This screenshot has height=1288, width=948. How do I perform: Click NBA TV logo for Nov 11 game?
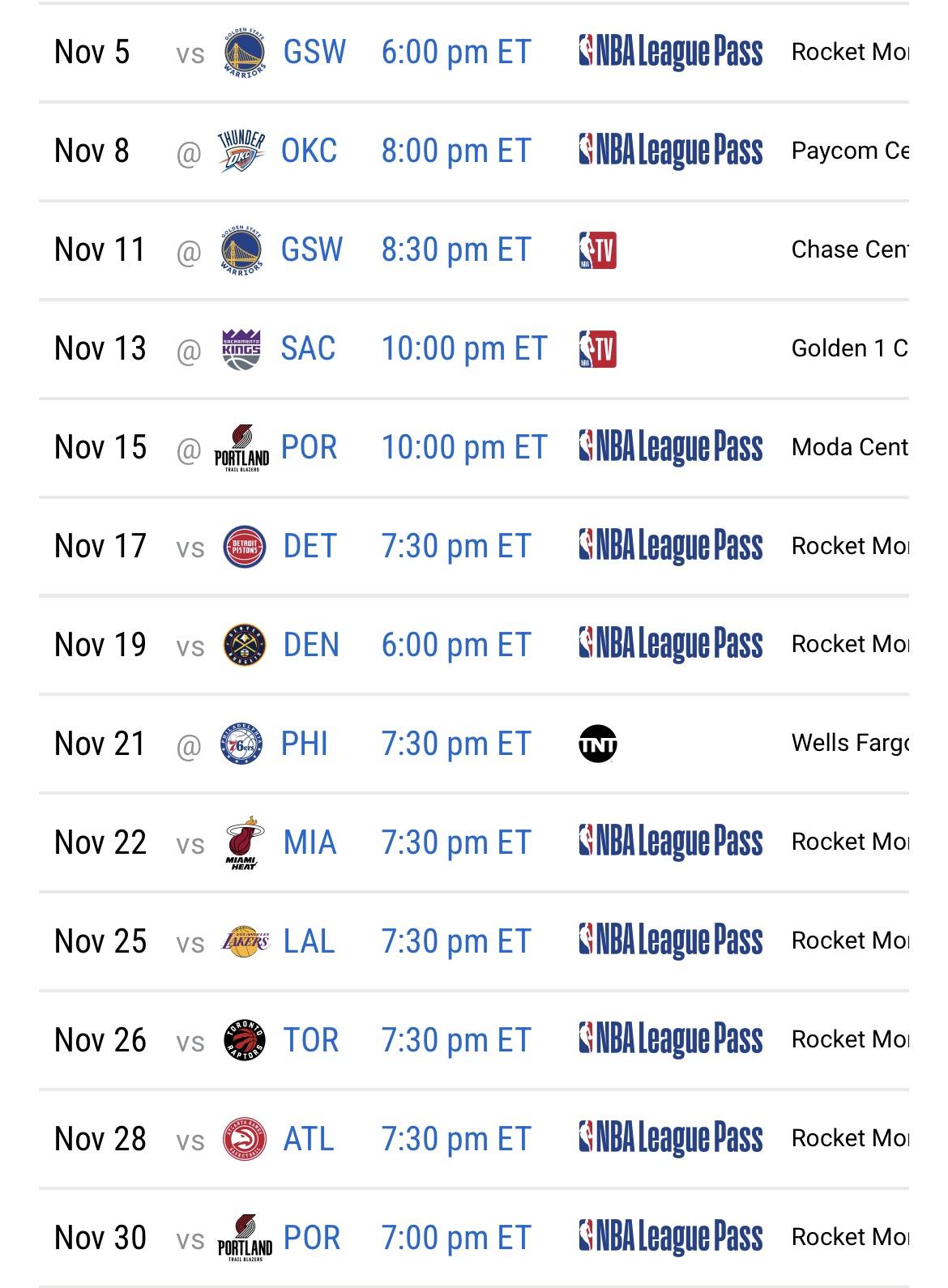[598, 250]
